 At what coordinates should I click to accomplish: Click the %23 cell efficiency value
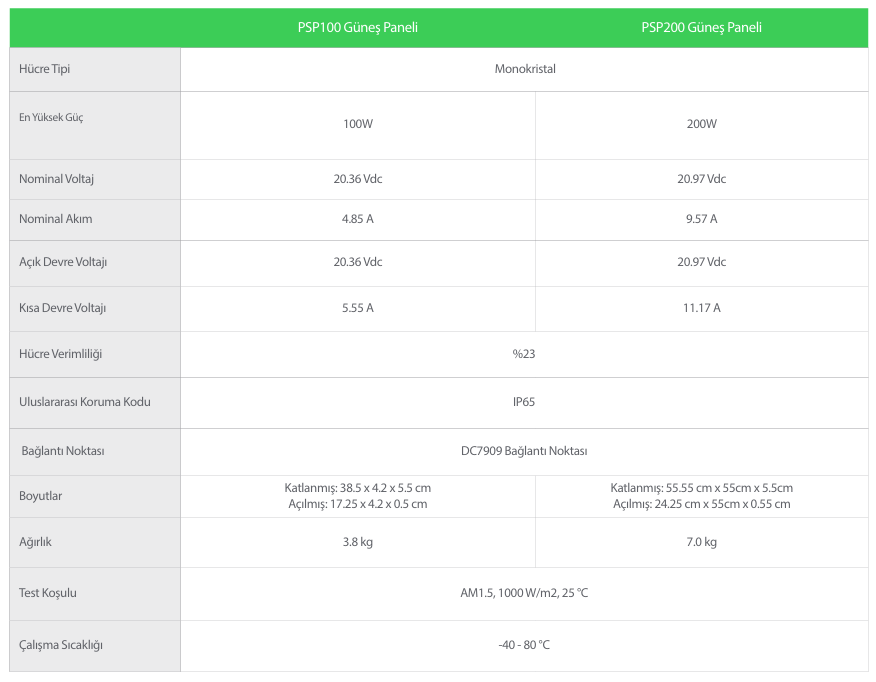(x=524, y=354)
